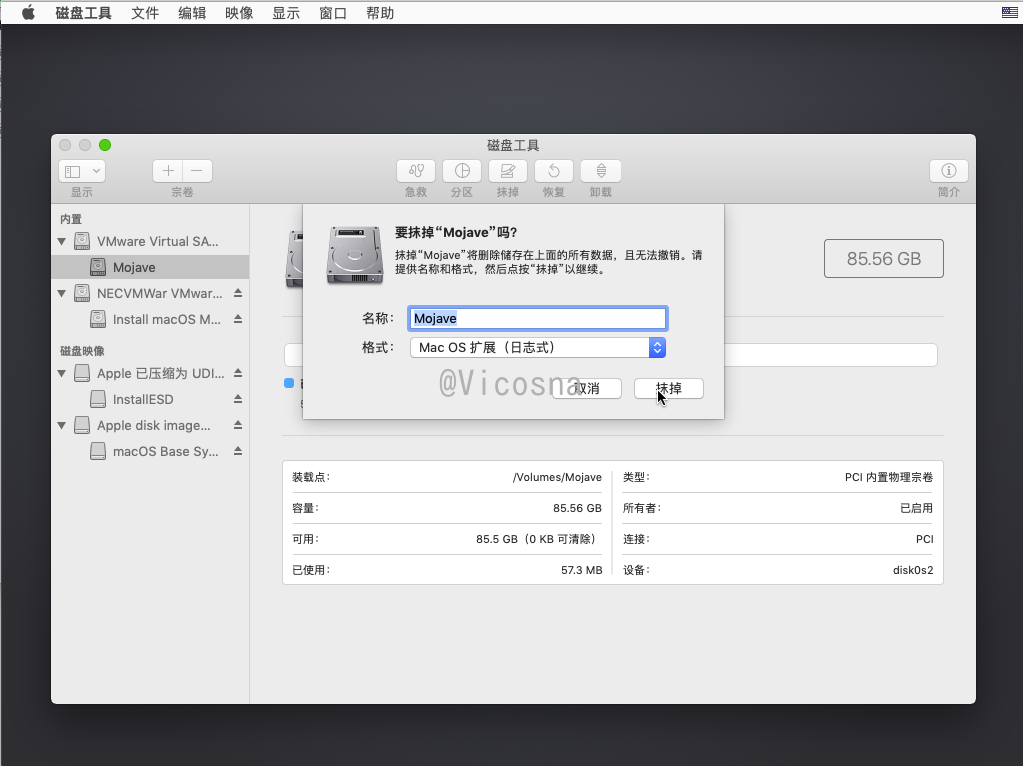Viewport: 1023px width, 766px height.
Task: Open the 显示 menu in menu bar
Action: tap(286, 12)
